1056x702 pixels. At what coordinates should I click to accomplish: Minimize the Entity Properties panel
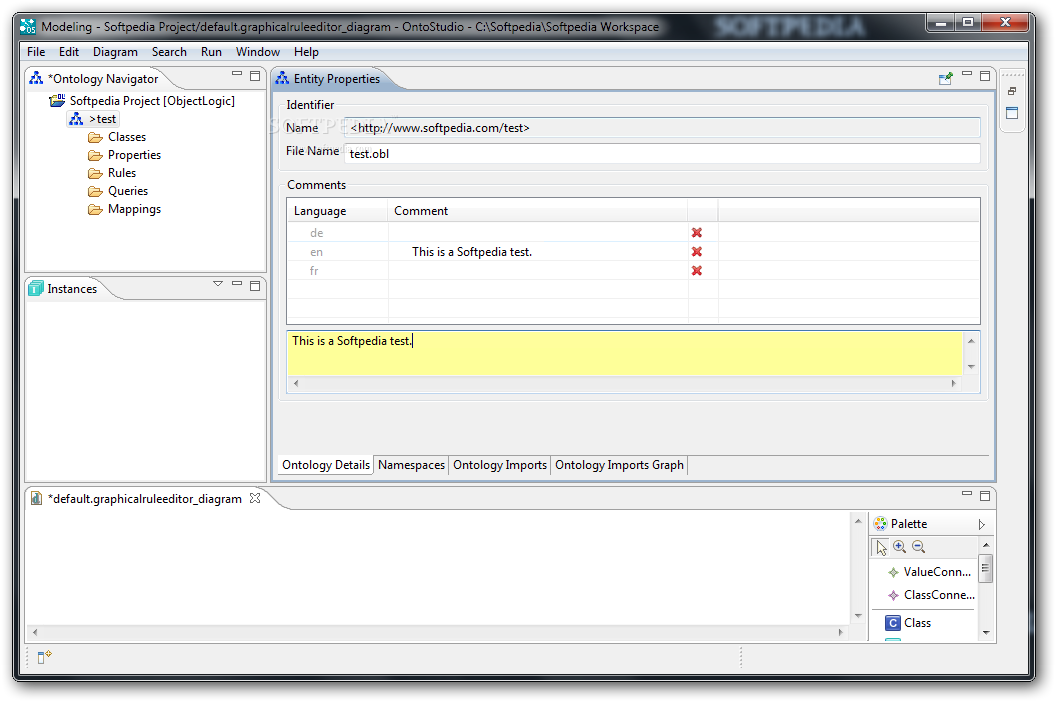tap(966, 73)
